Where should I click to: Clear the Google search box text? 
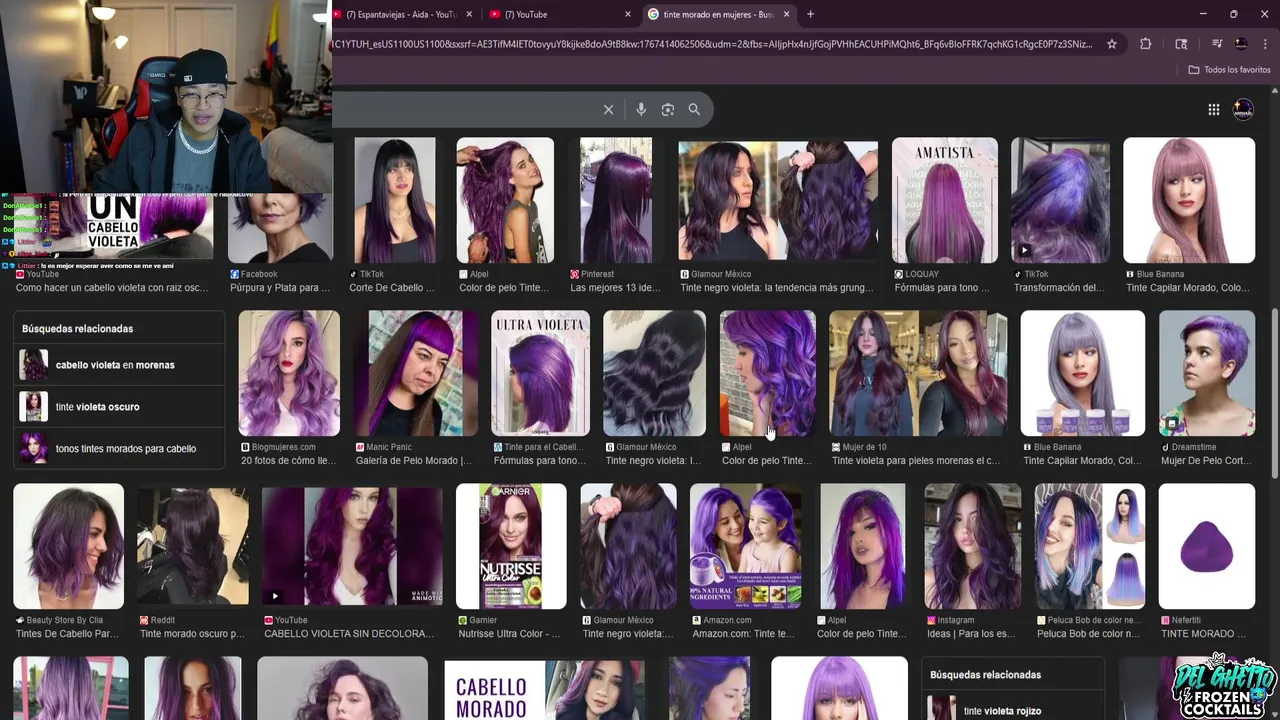[608, 110]
